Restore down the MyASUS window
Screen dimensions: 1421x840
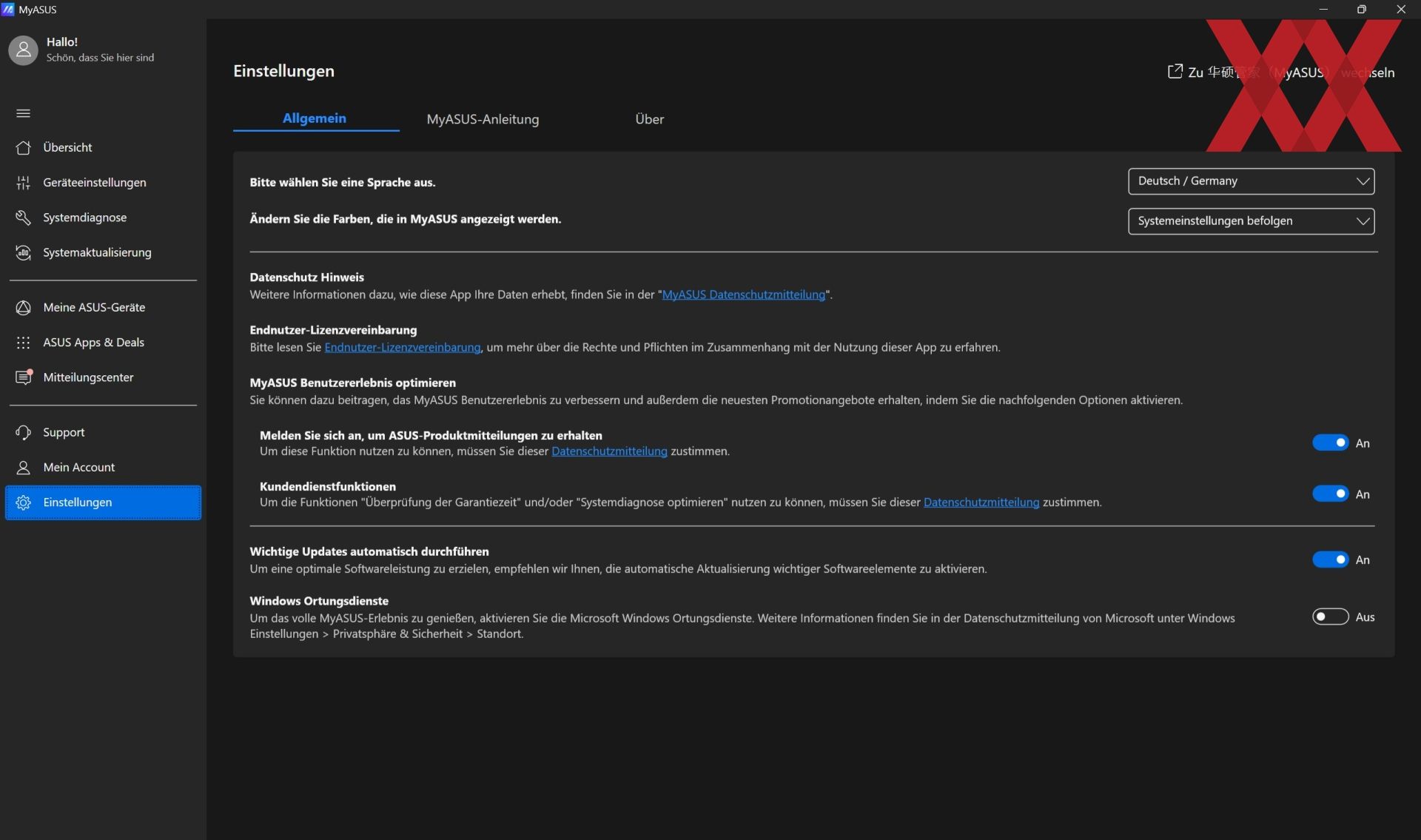1361,9
